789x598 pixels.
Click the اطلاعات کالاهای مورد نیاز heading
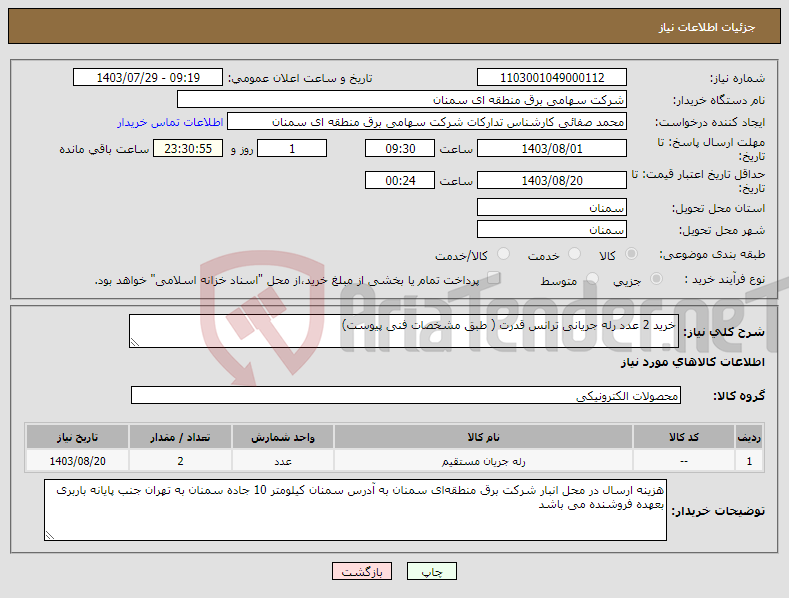[x=692, y=362]
